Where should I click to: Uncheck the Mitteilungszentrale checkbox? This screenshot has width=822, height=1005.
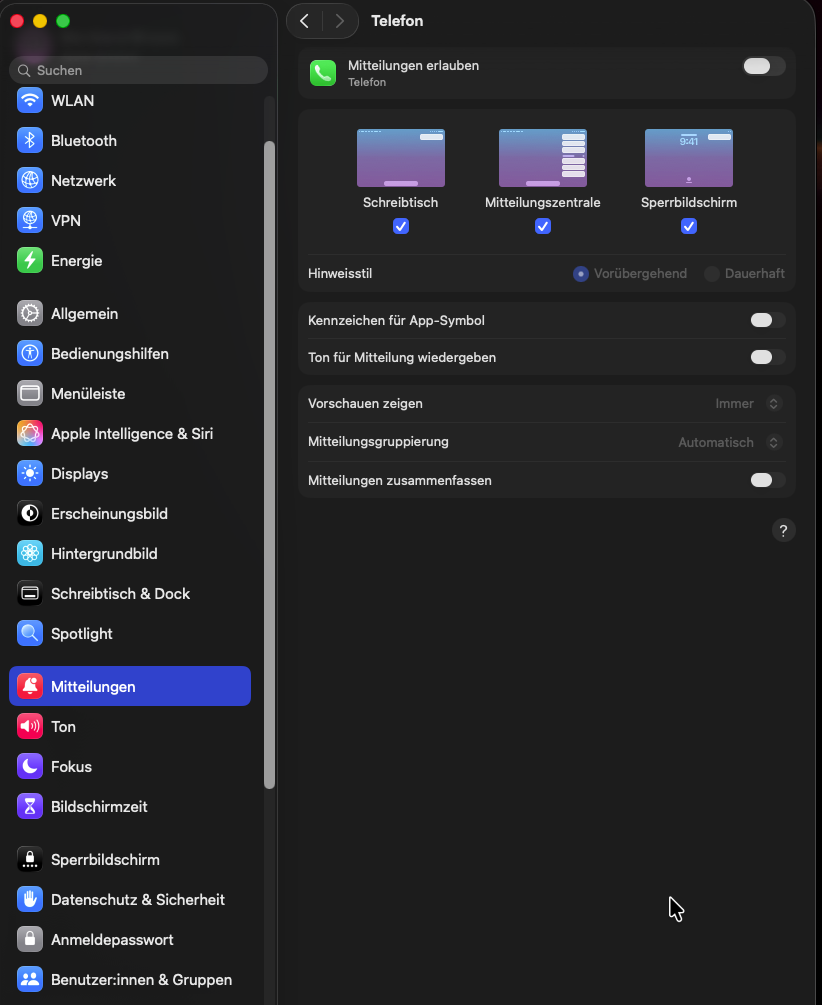tap(542, 226)
